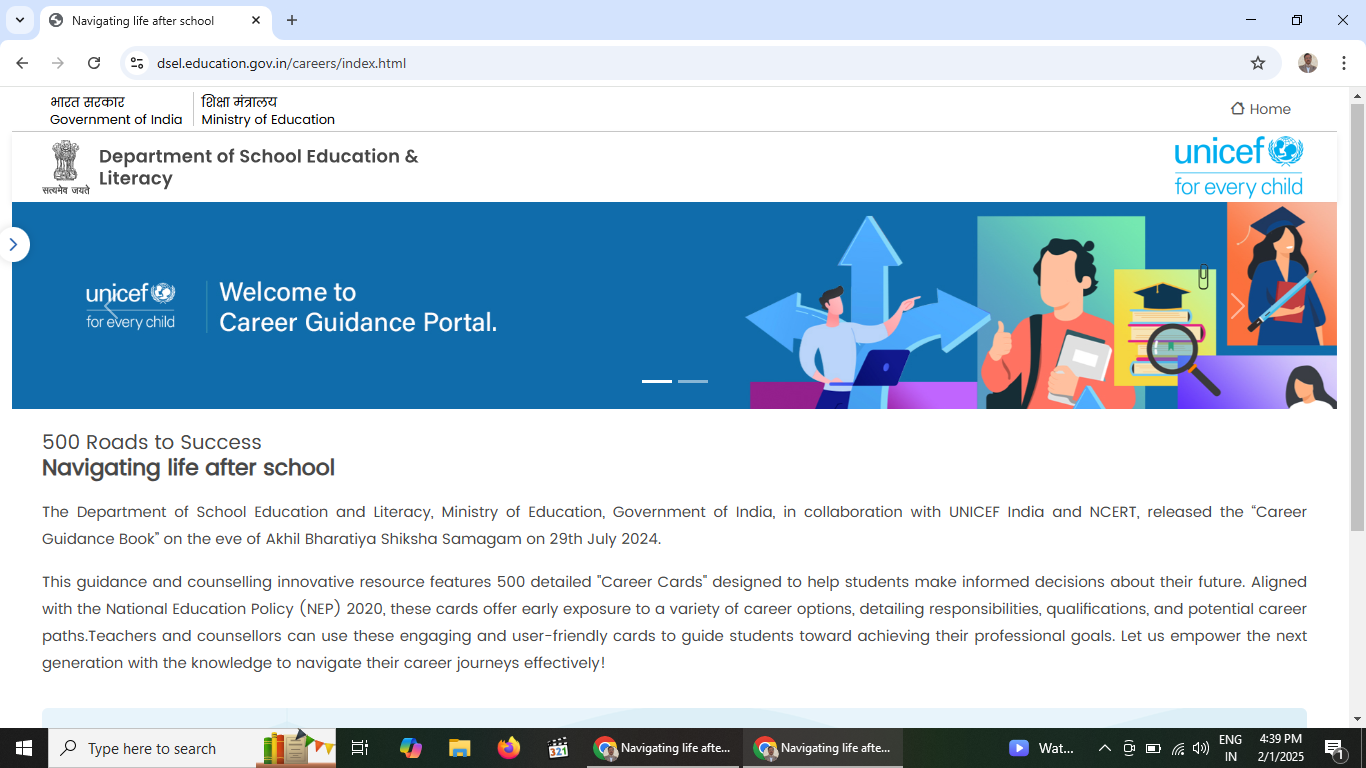Select the 'Navigating life after school' browser tab
Image resolution: width=1366 pixels, height=768 pixels.
155,20
